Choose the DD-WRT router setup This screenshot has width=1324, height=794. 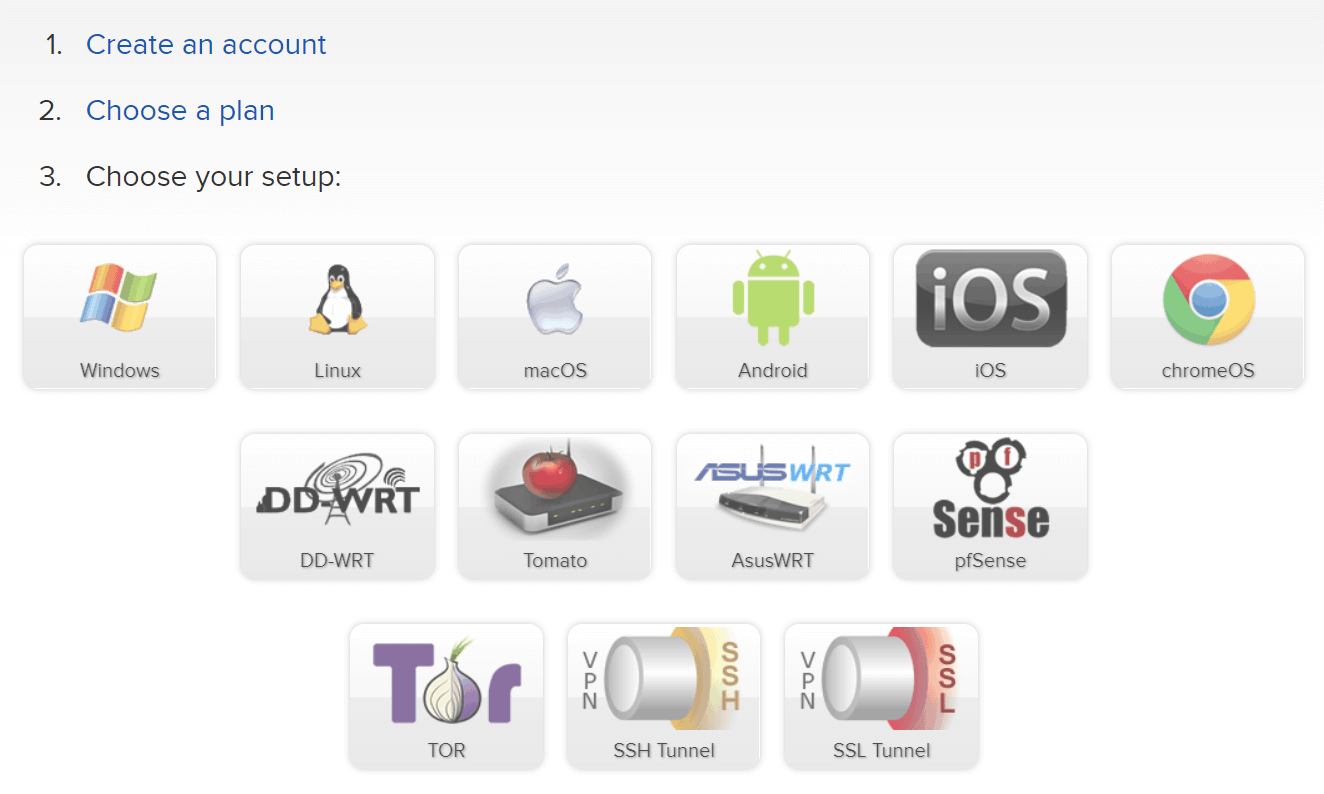[x=337, y=506]
